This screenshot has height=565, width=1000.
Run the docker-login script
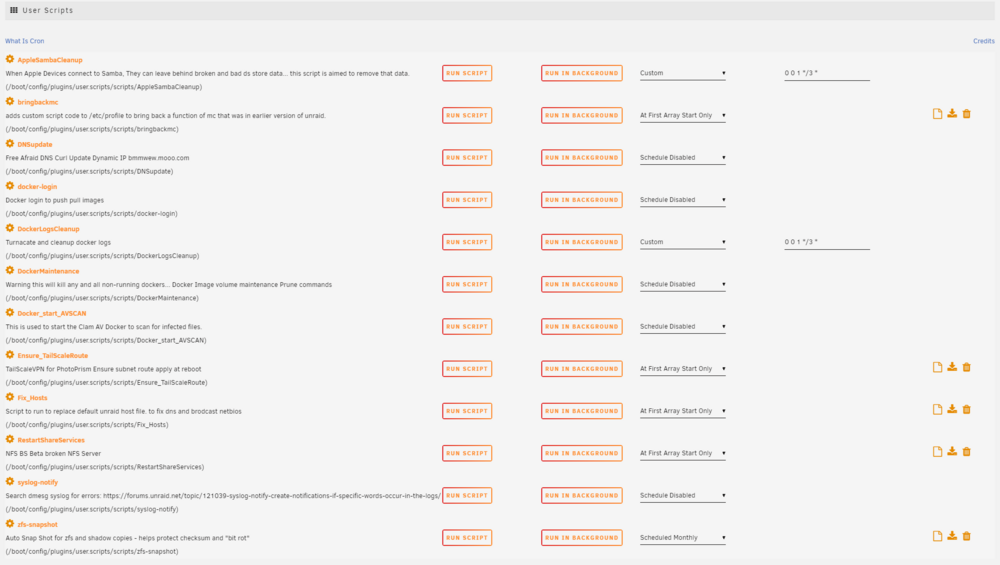[467, 200]
